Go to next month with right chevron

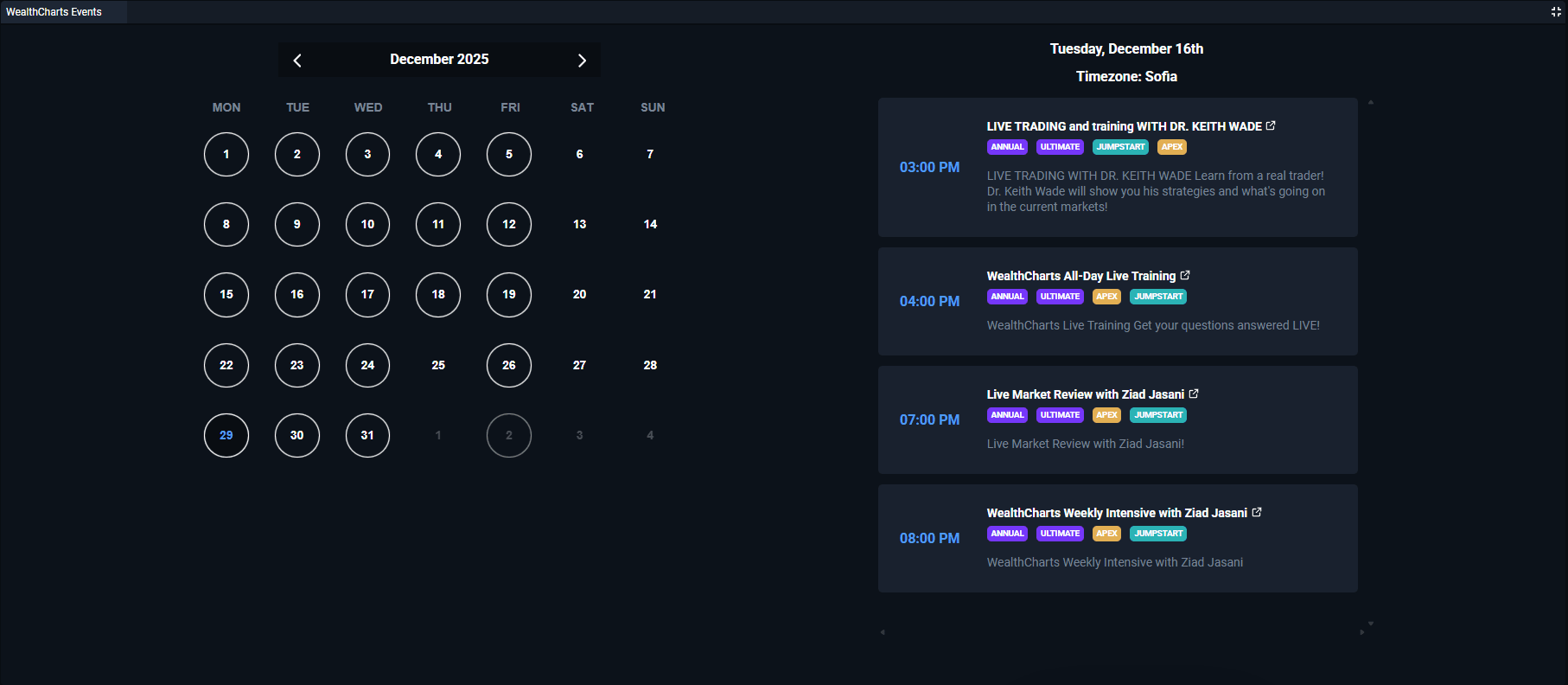tap(582, 60)
